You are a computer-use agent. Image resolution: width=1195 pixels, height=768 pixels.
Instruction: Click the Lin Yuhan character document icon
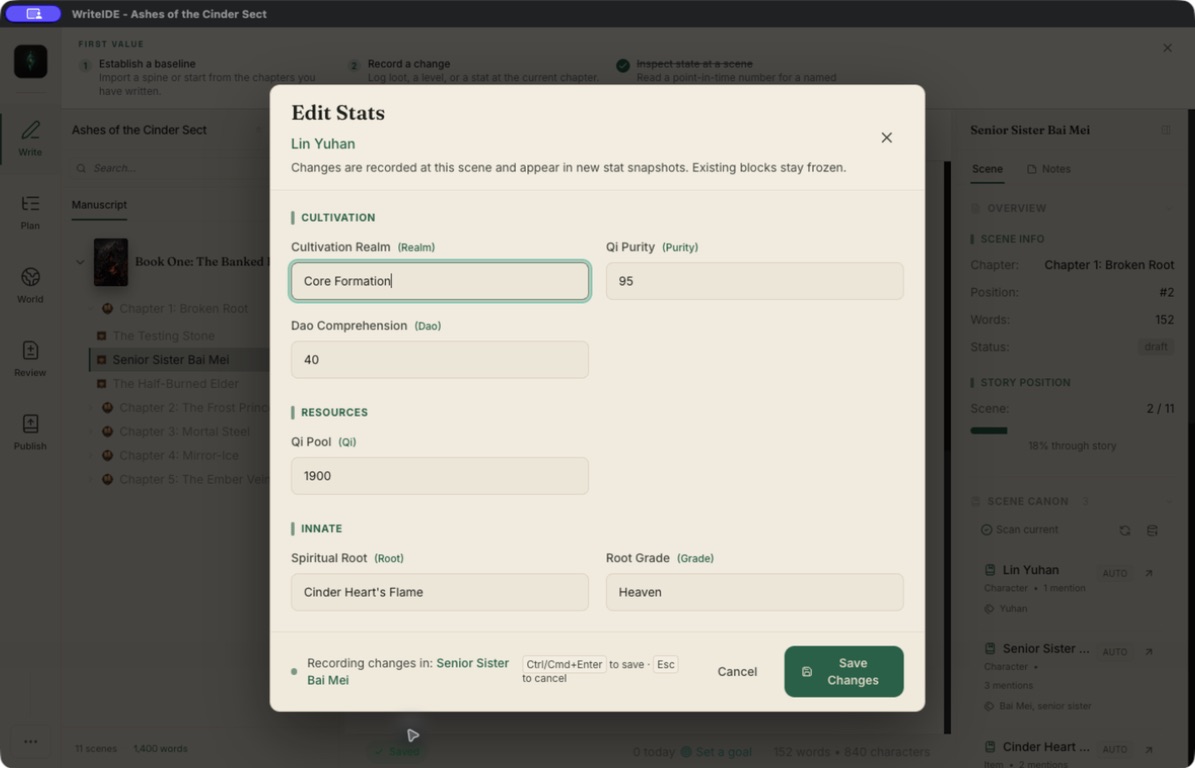coord(990,570)
